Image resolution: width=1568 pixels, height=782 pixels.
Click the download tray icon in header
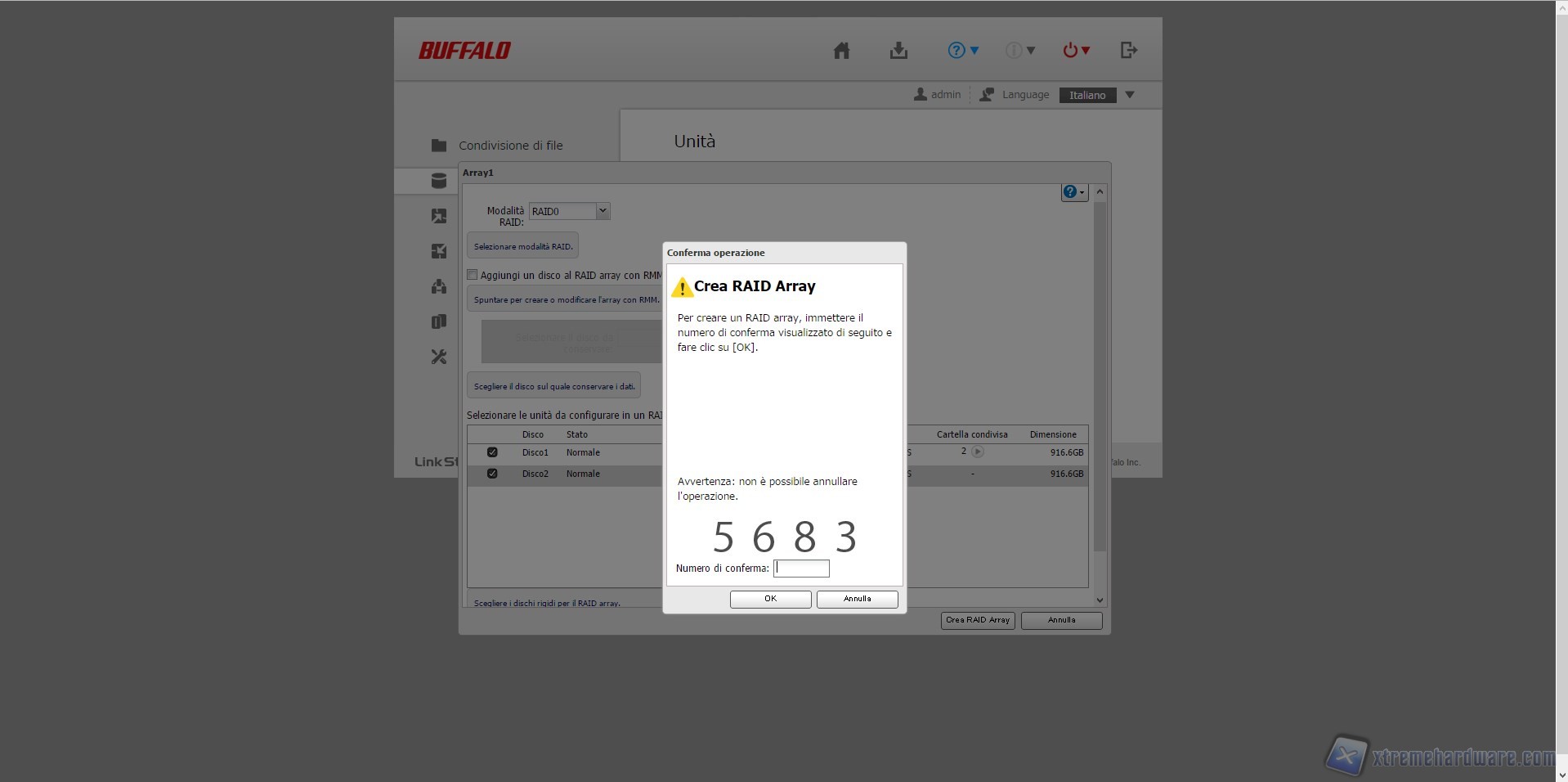[898, 51]
